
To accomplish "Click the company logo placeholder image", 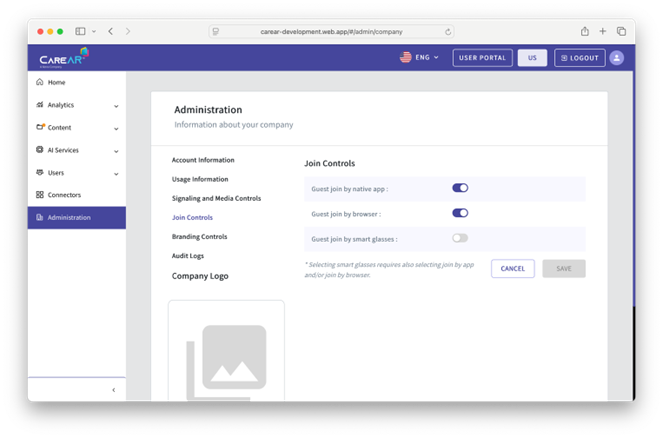I will click(226, 355).
